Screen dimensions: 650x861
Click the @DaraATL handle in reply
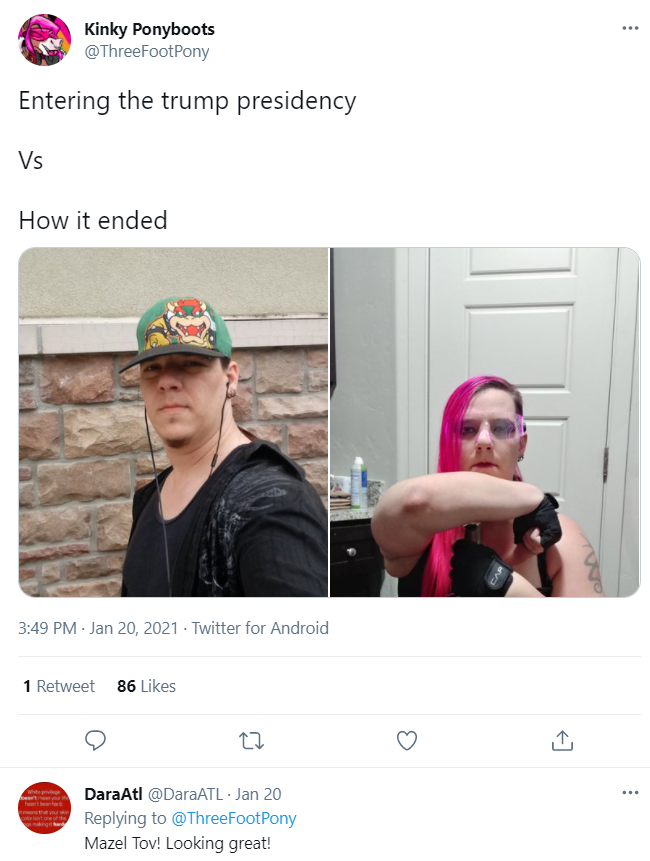[186, 794]
